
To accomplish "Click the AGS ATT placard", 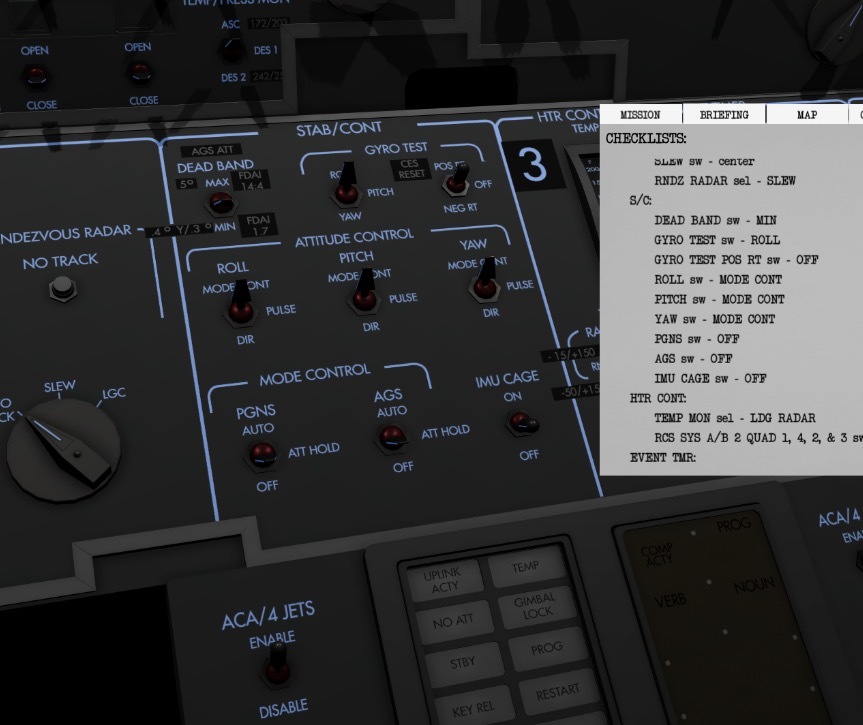I will (212, 150).
